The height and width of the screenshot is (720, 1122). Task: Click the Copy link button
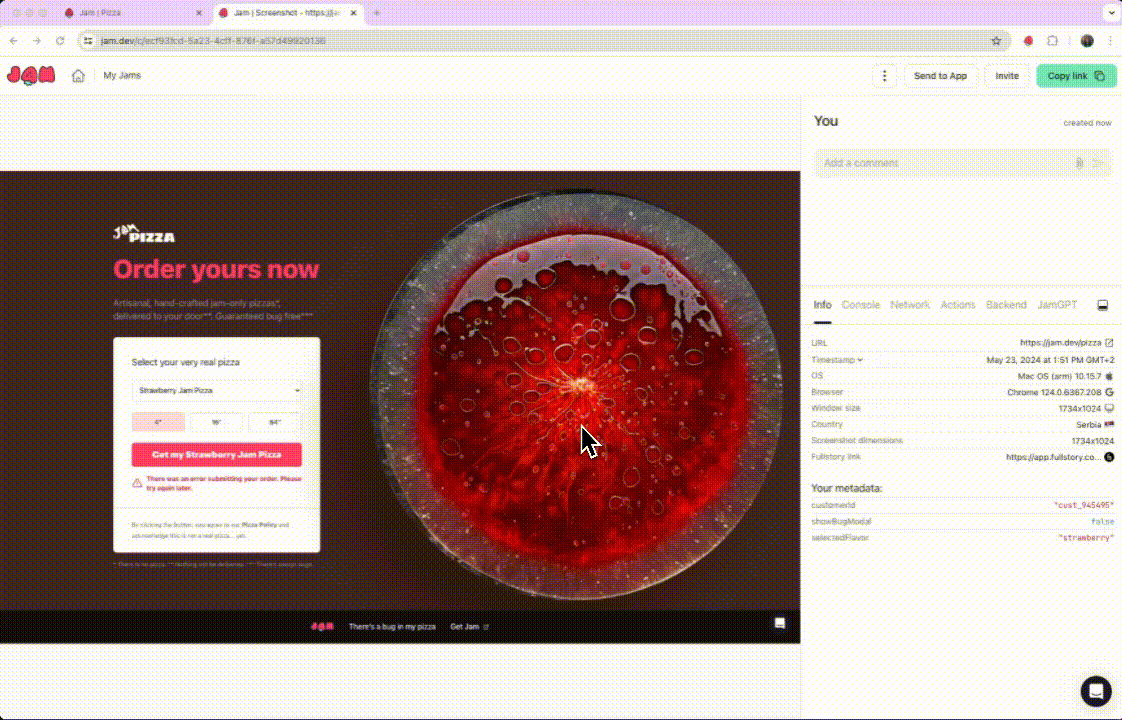(x=1076, y=76)
